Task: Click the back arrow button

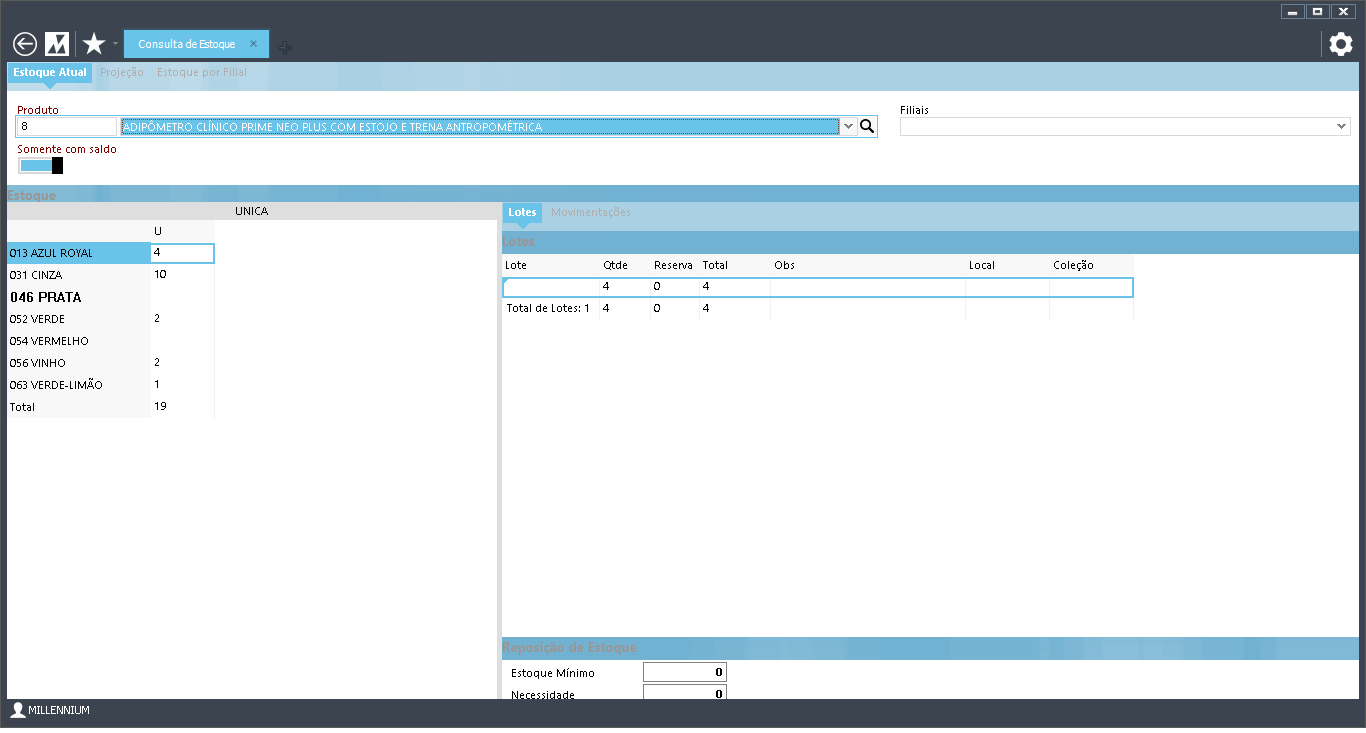Action: pyautogui.click(x=25, y=44)
